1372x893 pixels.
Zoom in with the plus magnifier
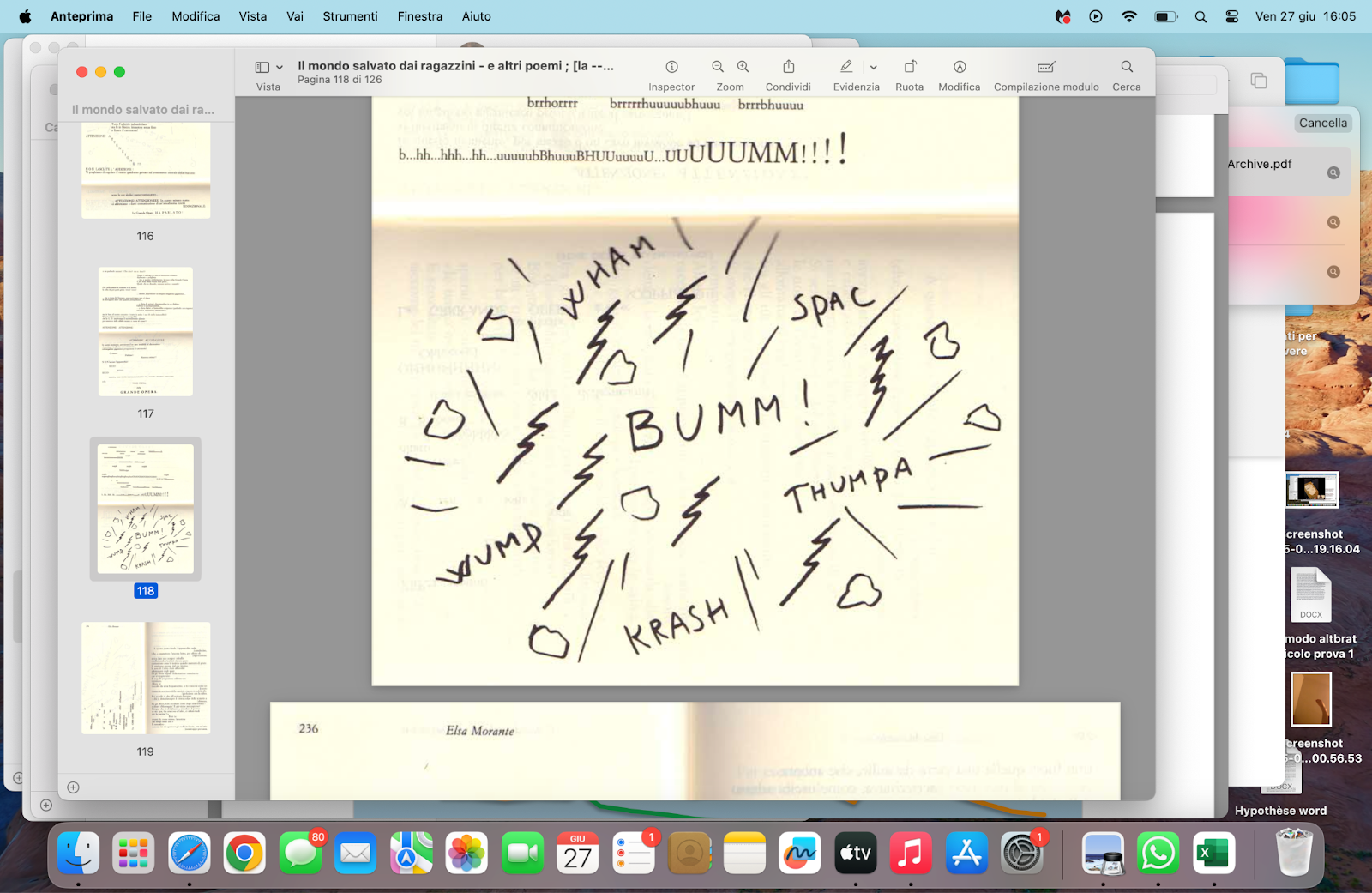[743, 67]
